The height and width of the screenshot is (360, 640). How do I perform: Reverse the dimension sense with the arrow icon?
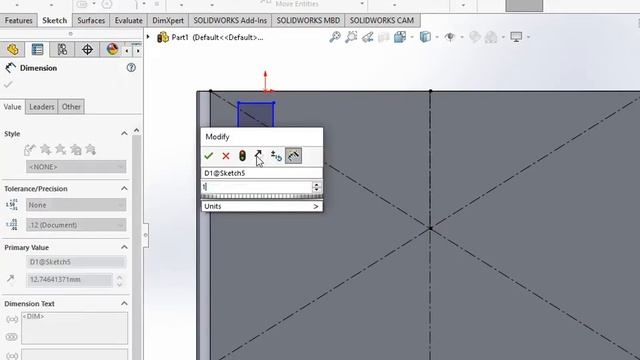258,155
